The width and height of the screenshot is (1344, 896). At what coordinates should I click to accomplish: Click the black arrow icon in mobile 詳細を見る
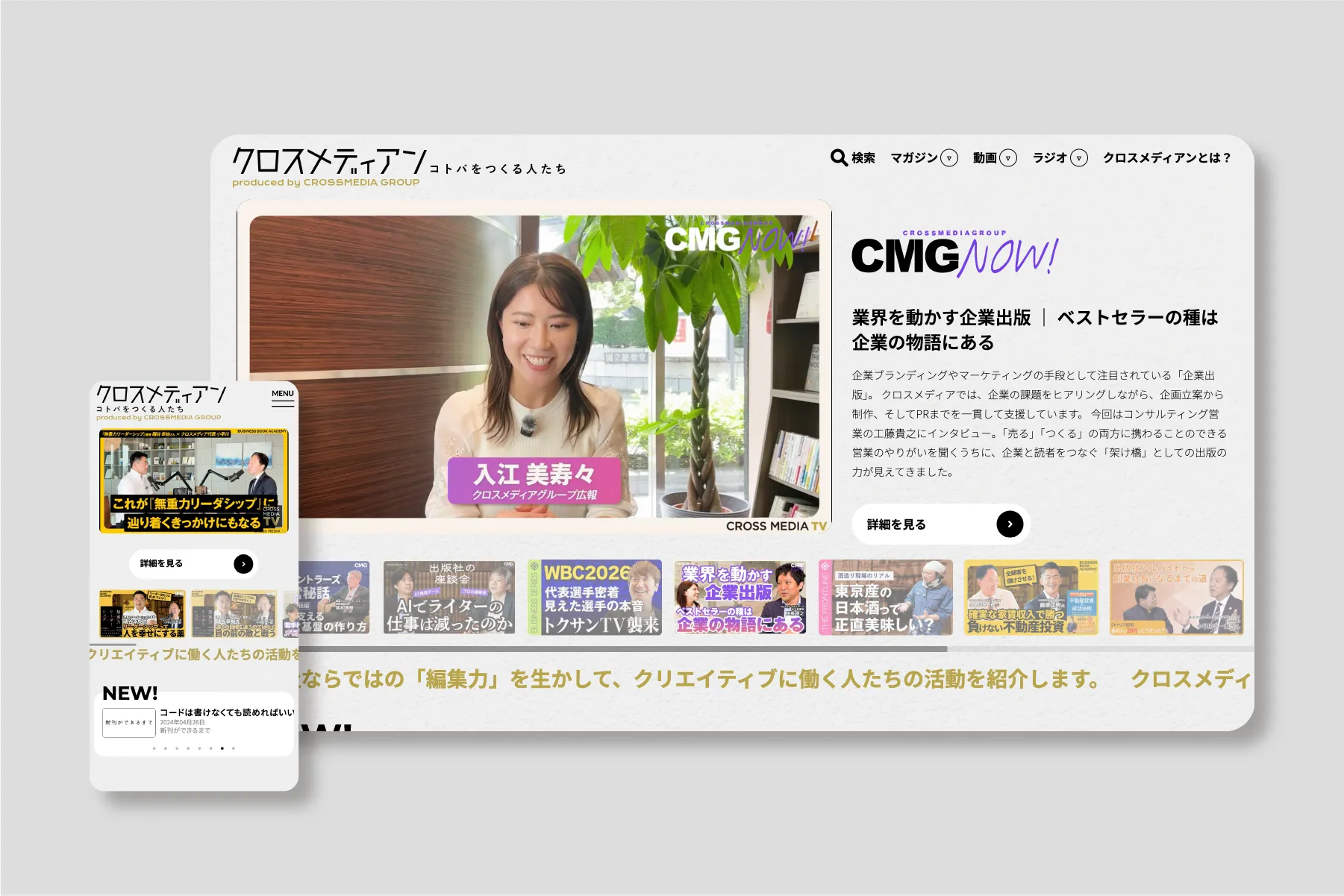[x=243, y=564]
